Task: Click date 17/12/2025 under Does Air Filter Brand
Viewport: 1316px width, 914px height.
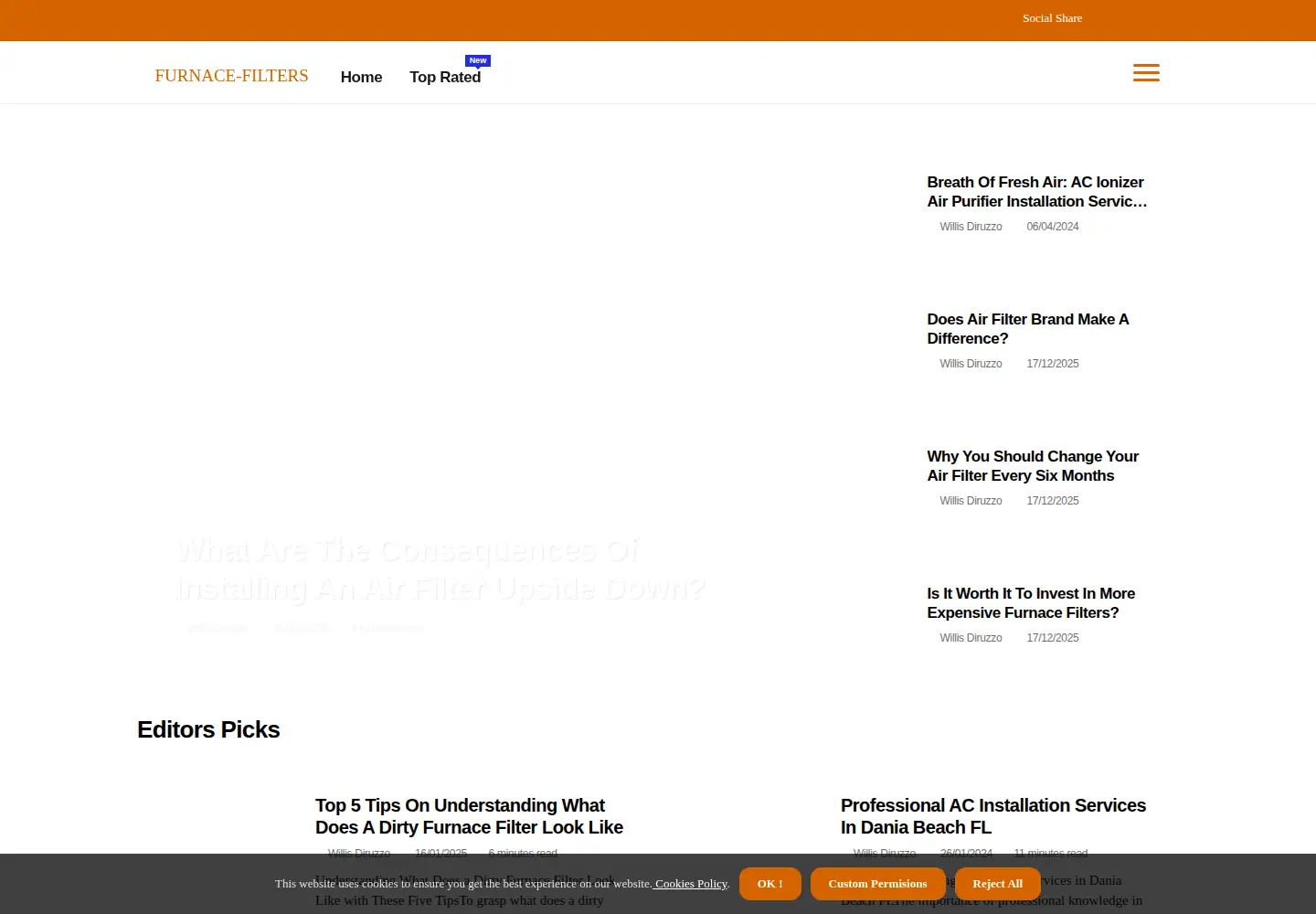Action: 1052,364
